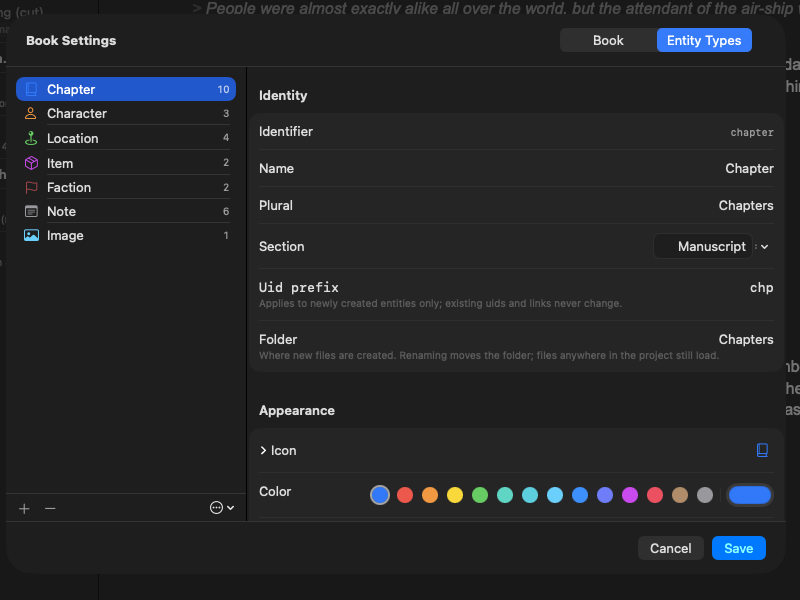Pick the purple magenta color swatch
800x600 pixels.
coord(630,495)
